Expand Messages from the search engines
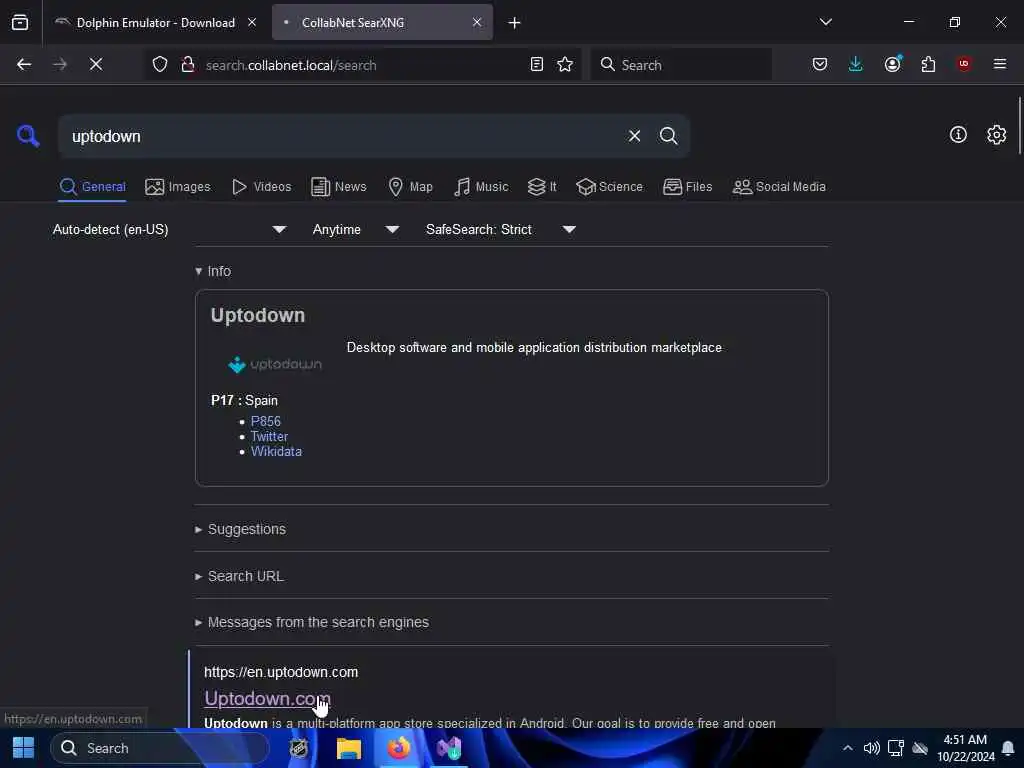The height and width of the screenshot is (768, 1024). tap(312, 622)
